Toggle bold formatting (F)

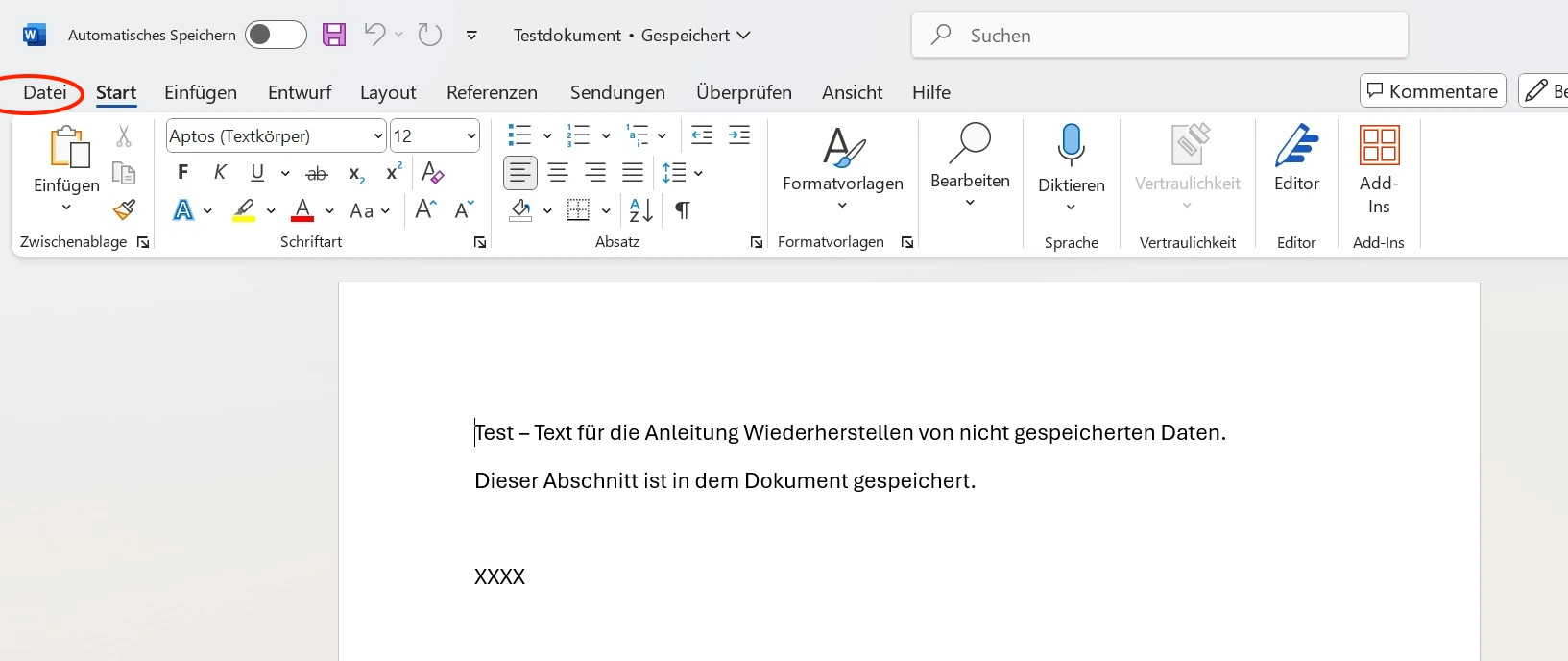pyautogui.click(x=182, y=173)
